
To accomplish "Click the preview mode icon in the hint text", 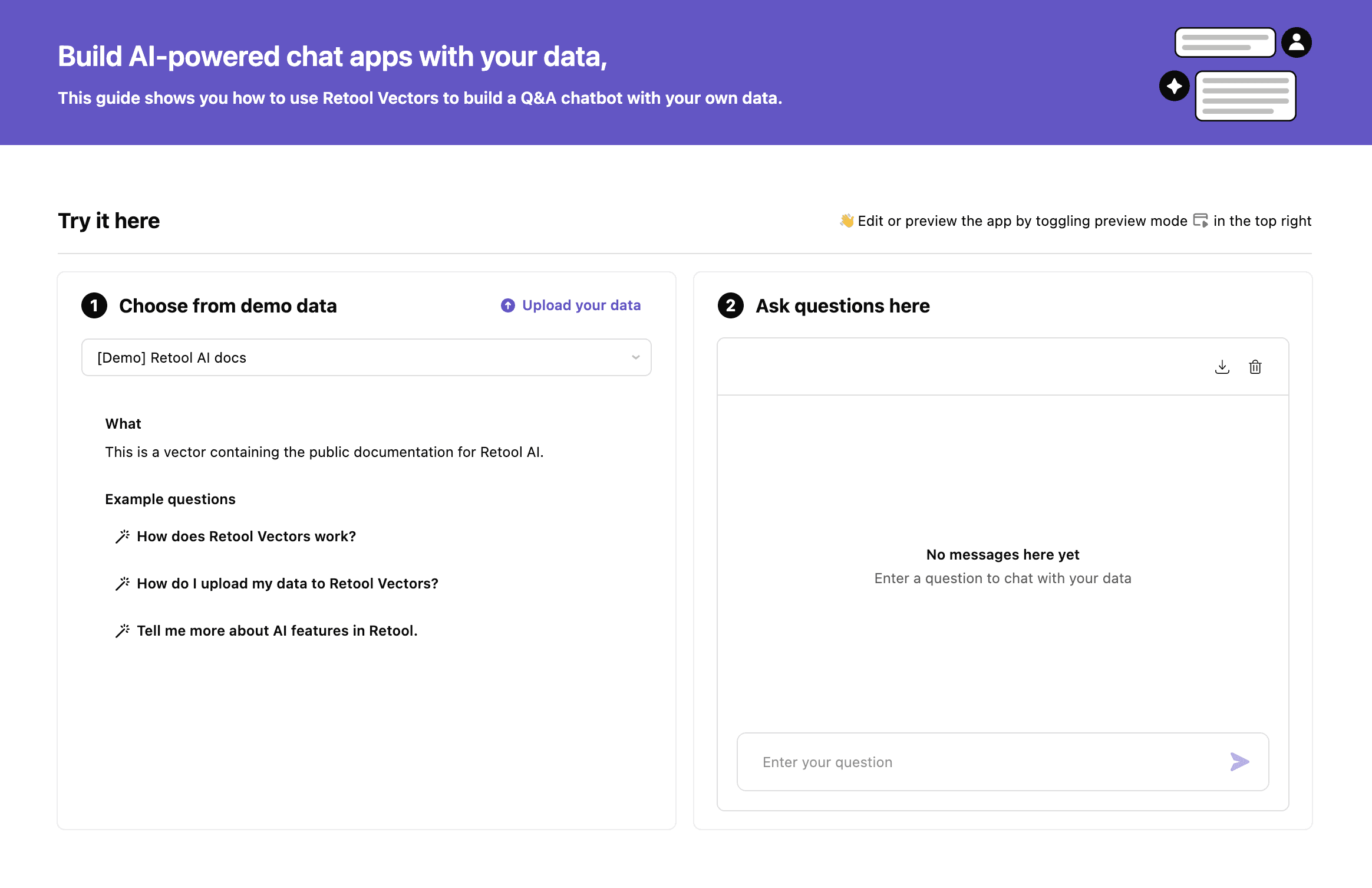I will point(1200,221).
